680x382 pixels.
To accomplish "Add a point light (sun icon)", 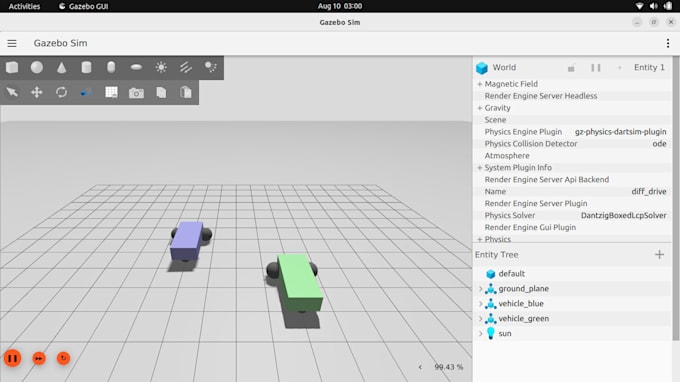I will tap(161, 67).
